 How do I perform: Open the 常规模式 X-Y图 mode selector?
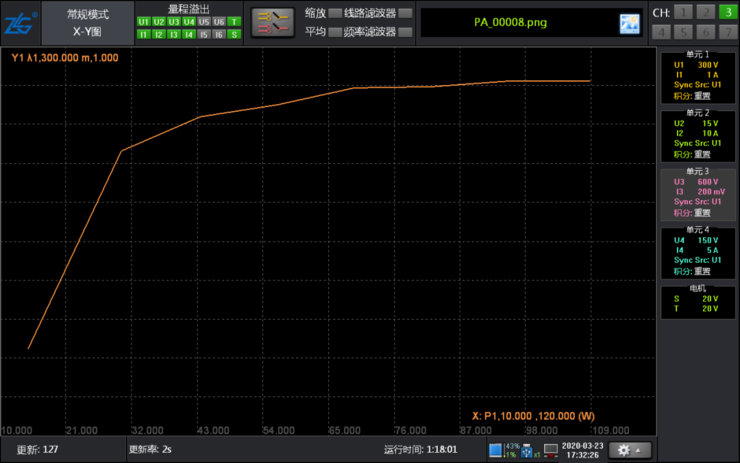[88, 23]
